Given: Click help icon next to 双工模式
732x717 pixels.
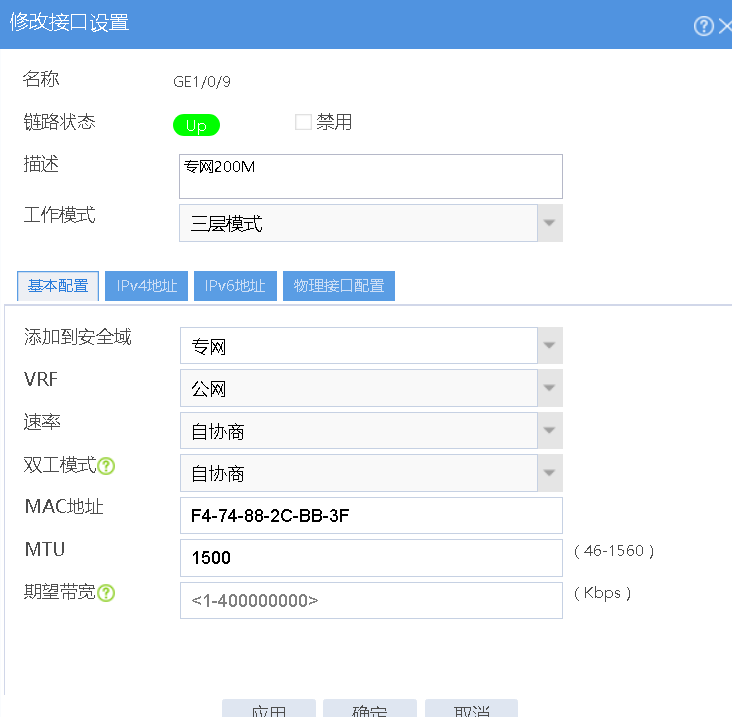Looking at the screenshot, I should point(106,466).
